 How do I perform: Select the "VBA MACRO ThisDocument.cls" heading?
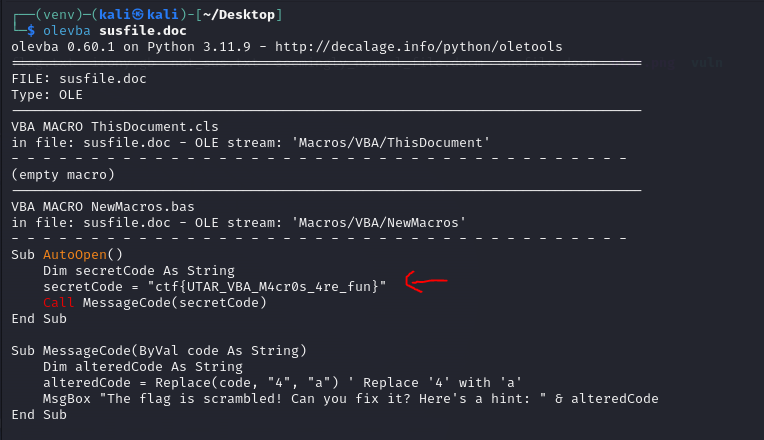click(x=114, y=127)
